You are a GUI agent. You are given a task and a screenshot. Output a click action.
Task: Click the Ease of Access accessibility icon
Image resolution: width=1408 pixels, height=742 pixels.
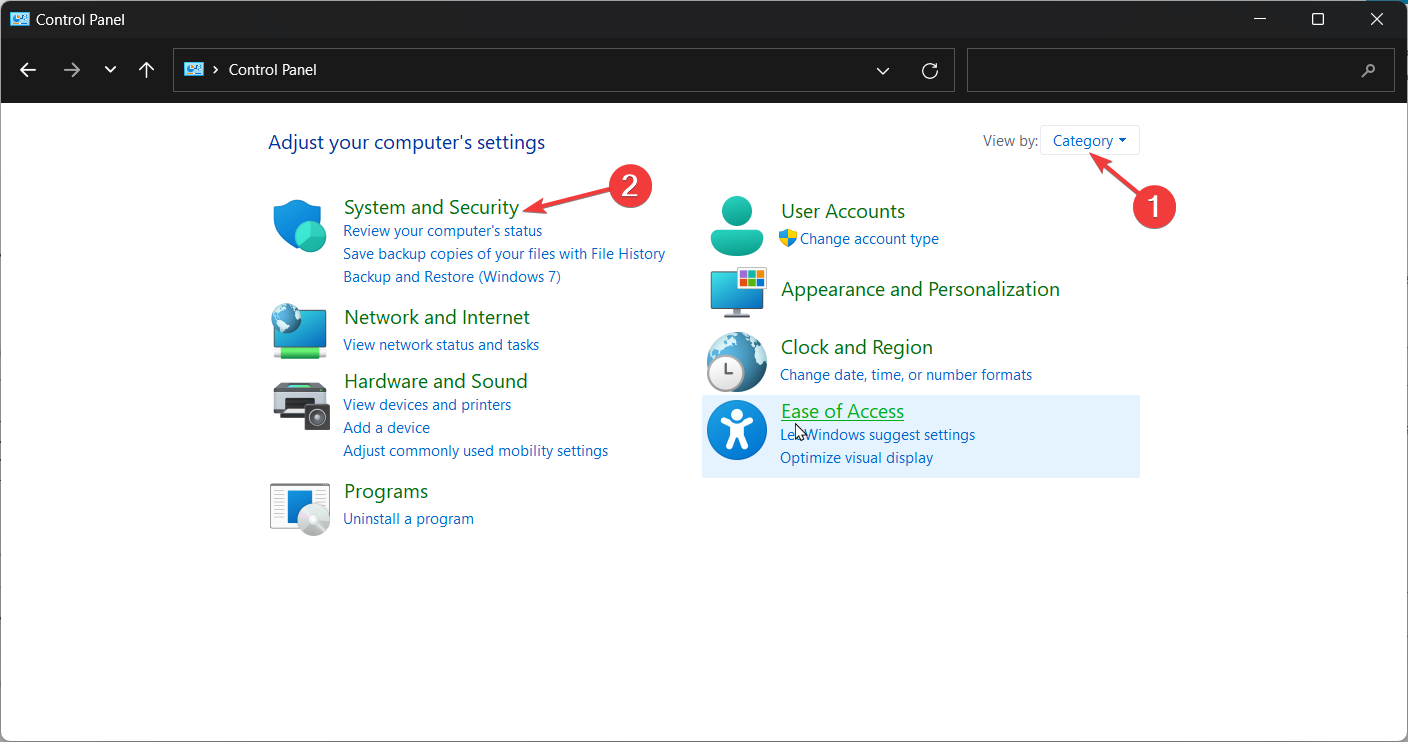[x=737, y=429]
